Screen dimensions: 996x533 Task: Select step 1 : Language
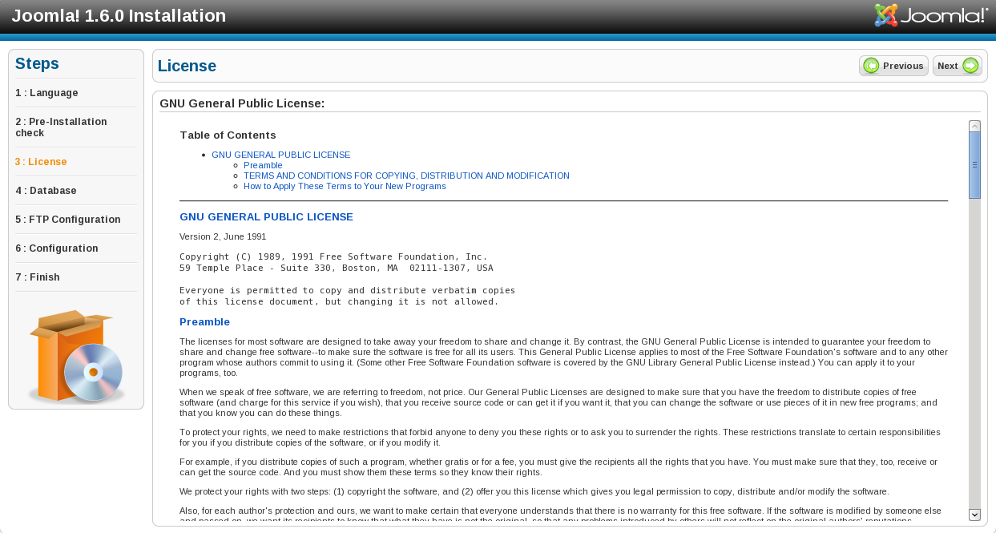point(47,93)
